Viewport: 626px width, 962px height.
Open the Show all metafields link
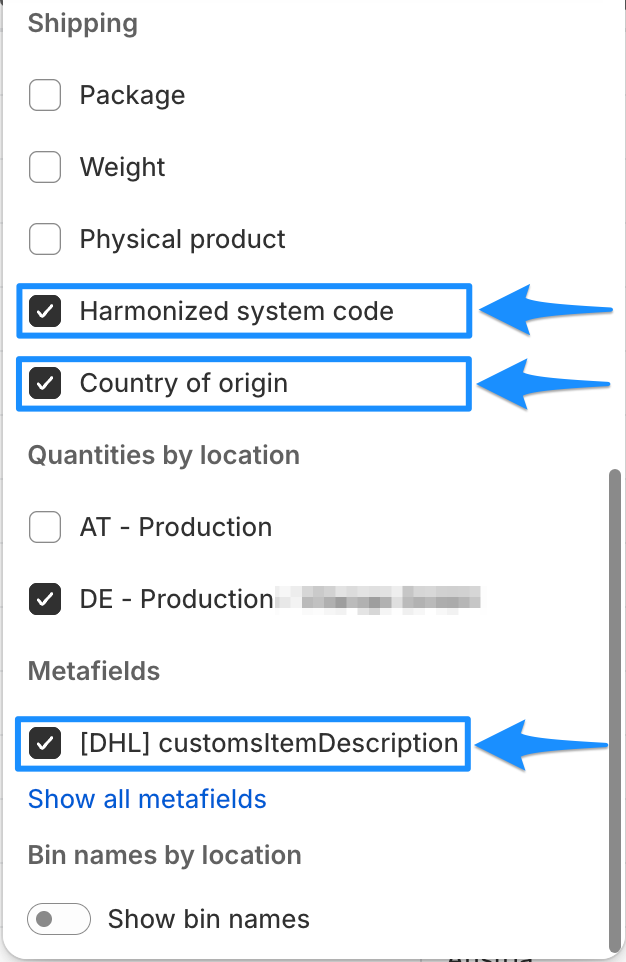point(147,799)
